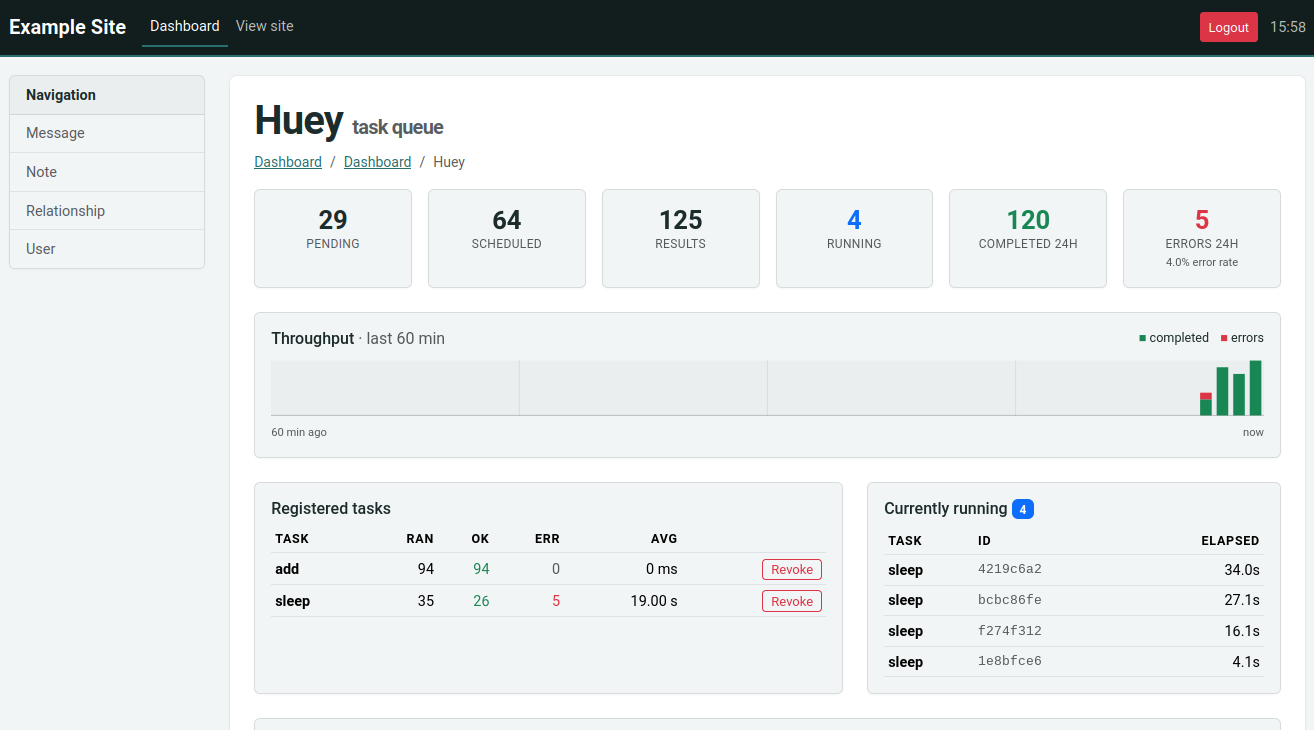
Task: Click the 64 Scheduled stat card
Action: pyautogui.click(x=507, y=238)
